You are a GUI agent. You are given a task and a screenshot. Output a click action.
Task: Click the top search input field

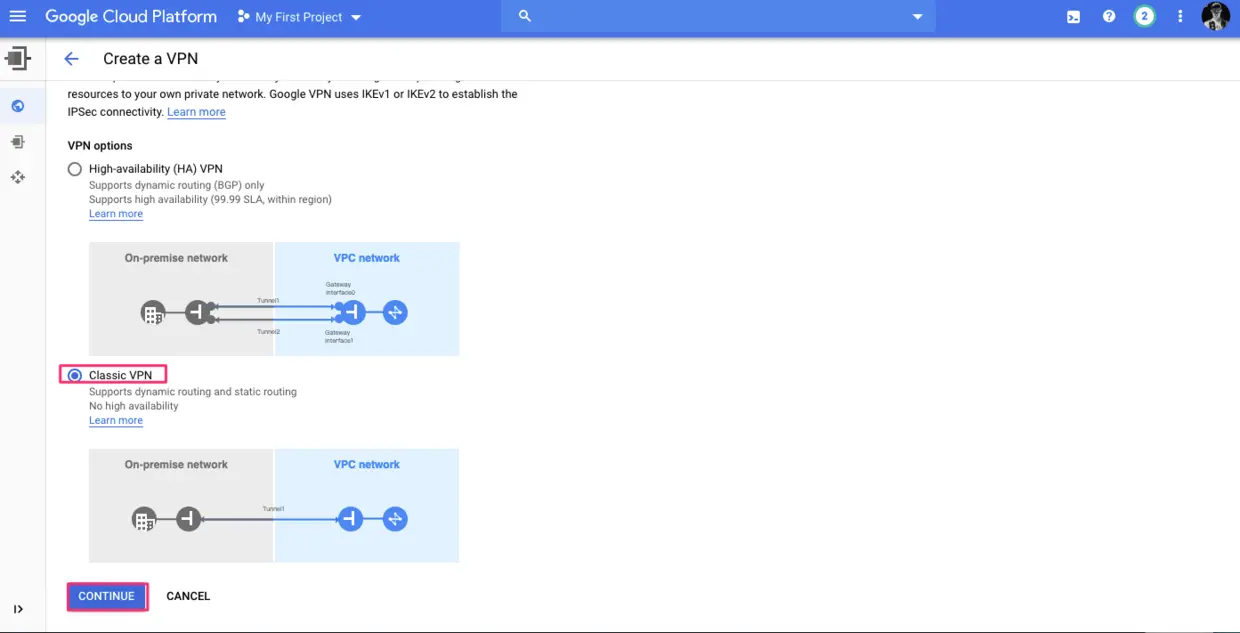coord(720,17)
